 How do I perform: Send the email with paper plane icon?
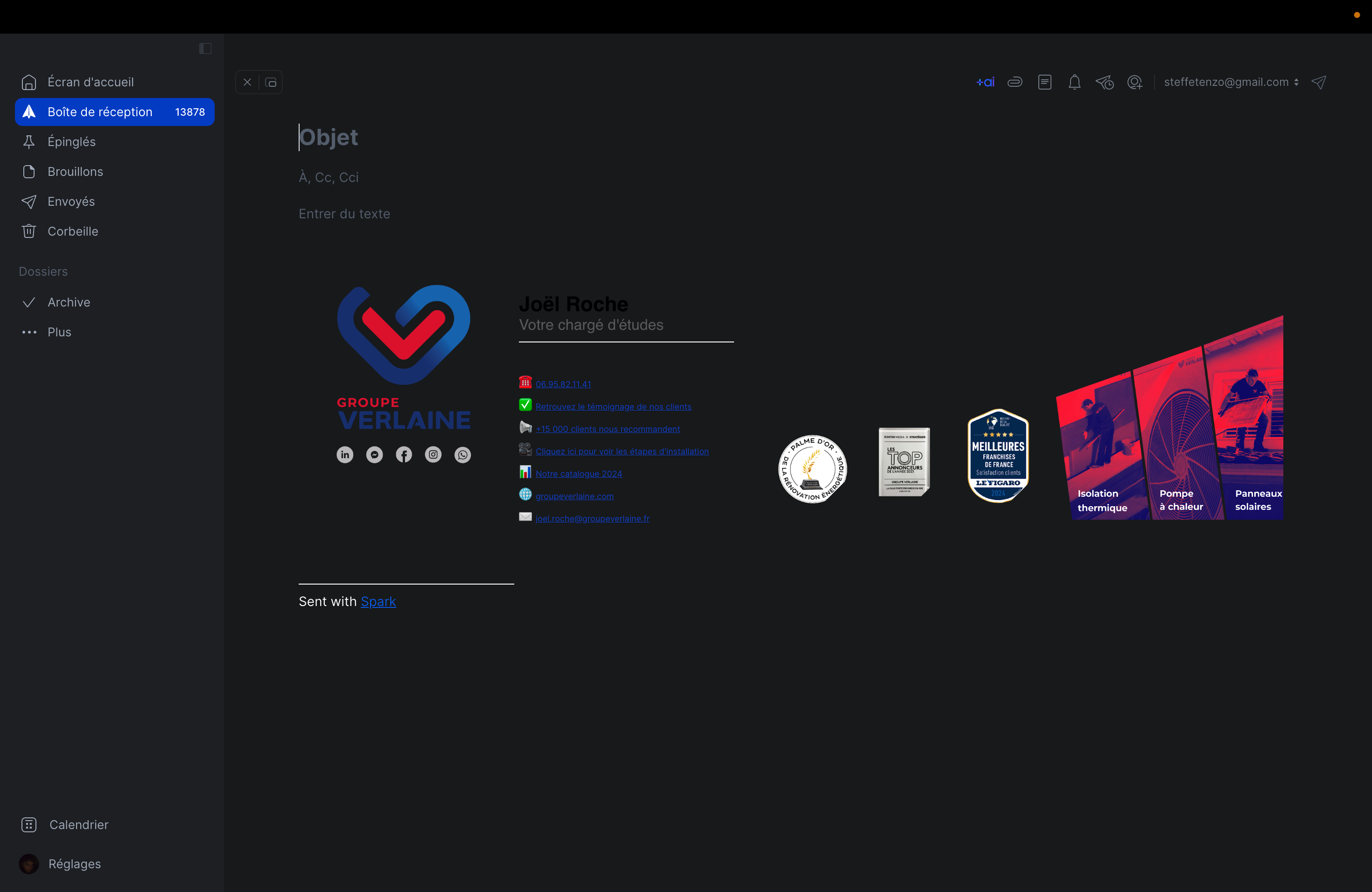(1319, 83)
